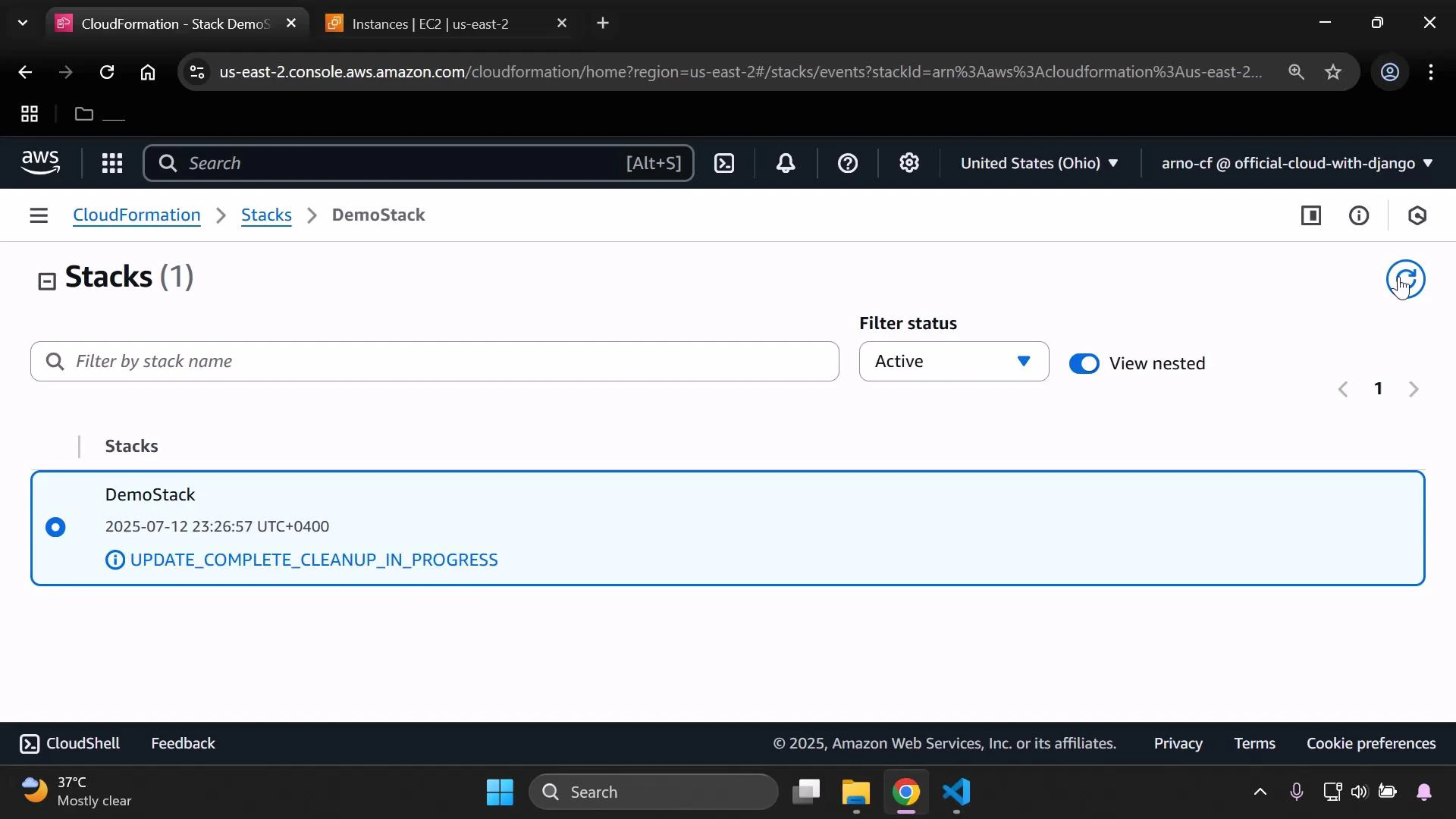The width and height of the screenshot is (1456, 819).
Task: Open browser zoom magnifier icon
Action: tap(1296, 72)
